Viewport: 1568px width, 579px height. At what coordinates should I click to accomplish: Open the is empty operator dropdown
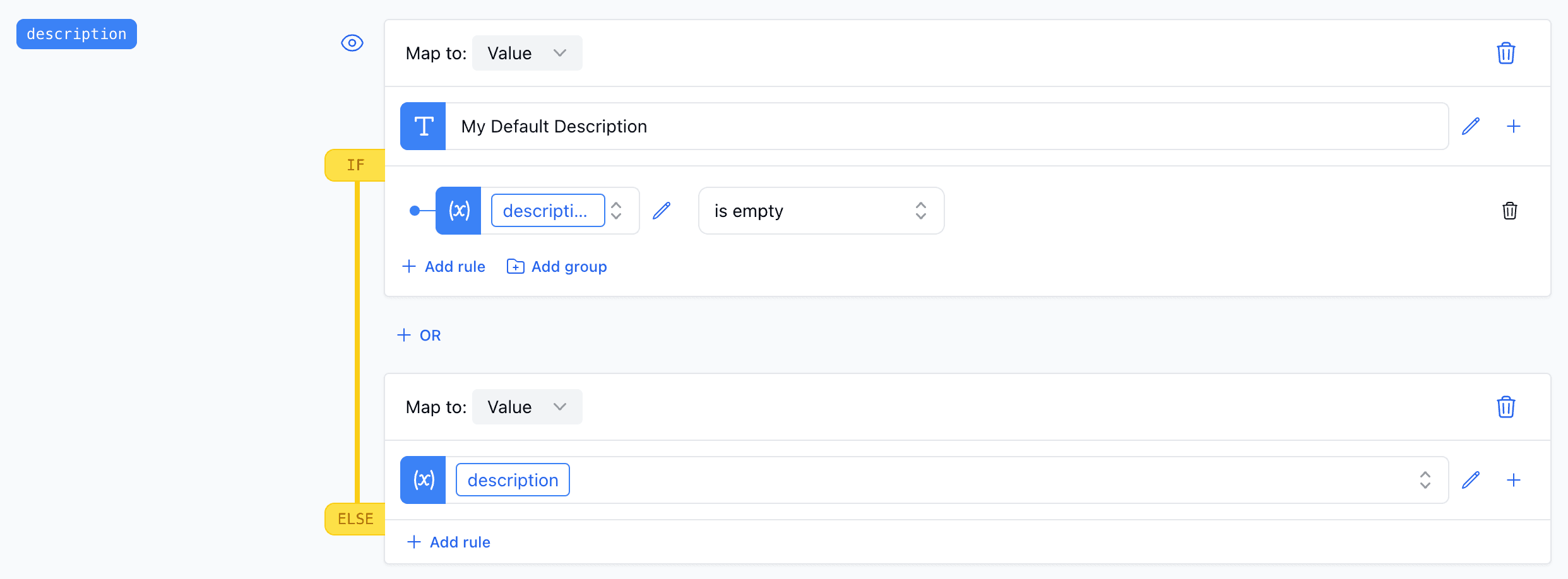pos(821,211)
